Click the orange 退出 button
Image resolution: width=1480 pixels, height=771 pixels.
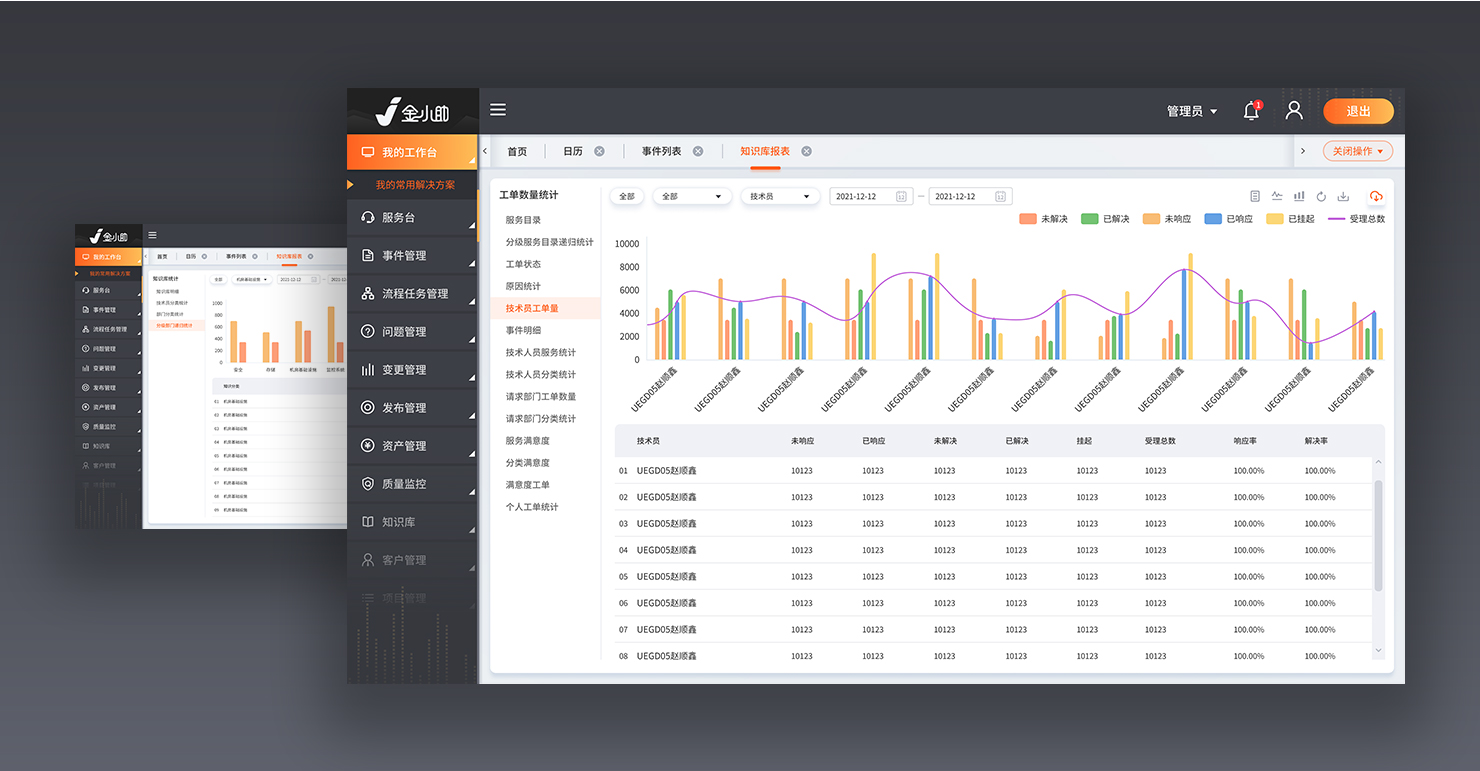[1358, 111]
